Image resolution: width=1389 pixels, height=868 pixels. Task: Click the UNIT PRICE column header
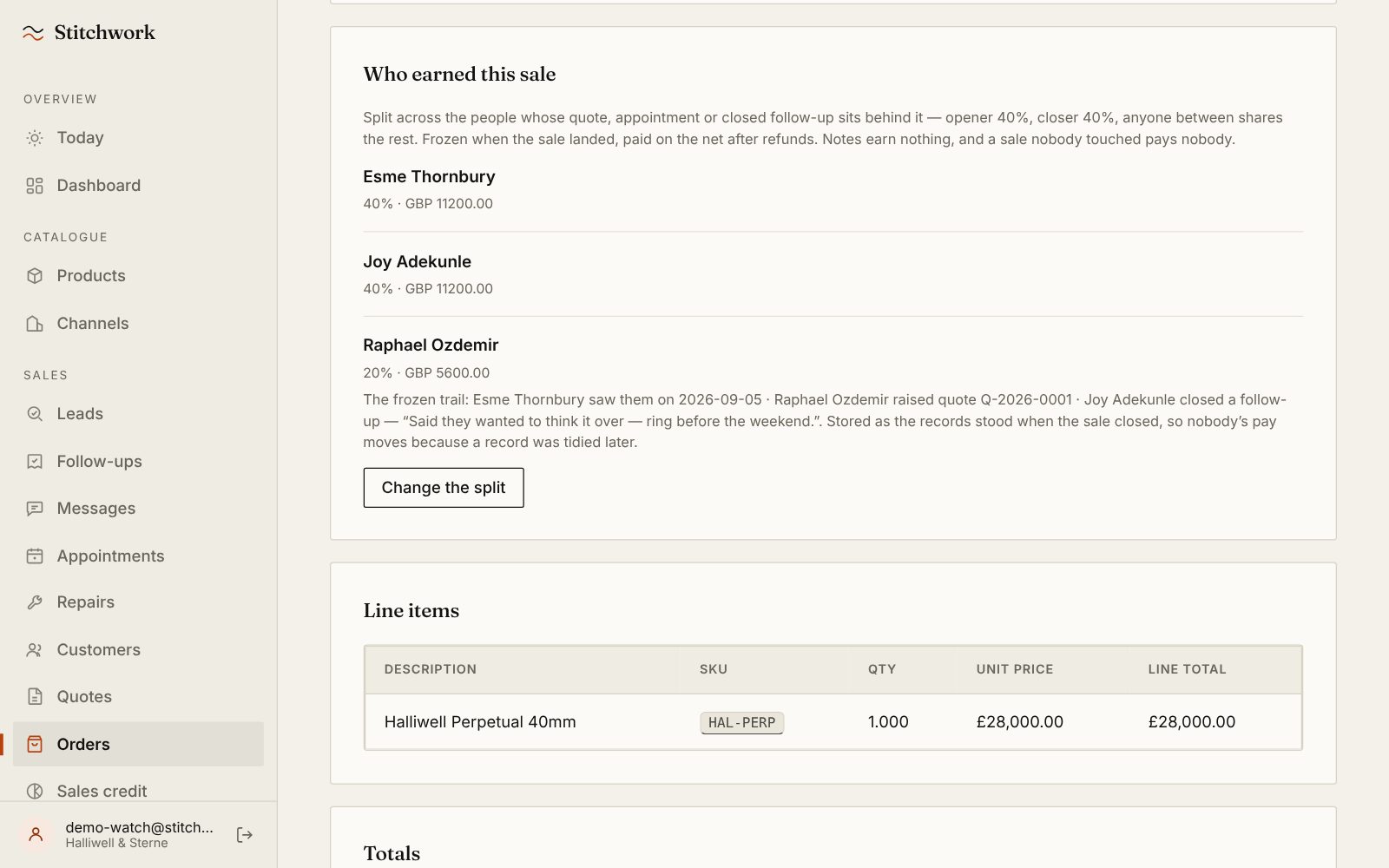coord(1015,669)
